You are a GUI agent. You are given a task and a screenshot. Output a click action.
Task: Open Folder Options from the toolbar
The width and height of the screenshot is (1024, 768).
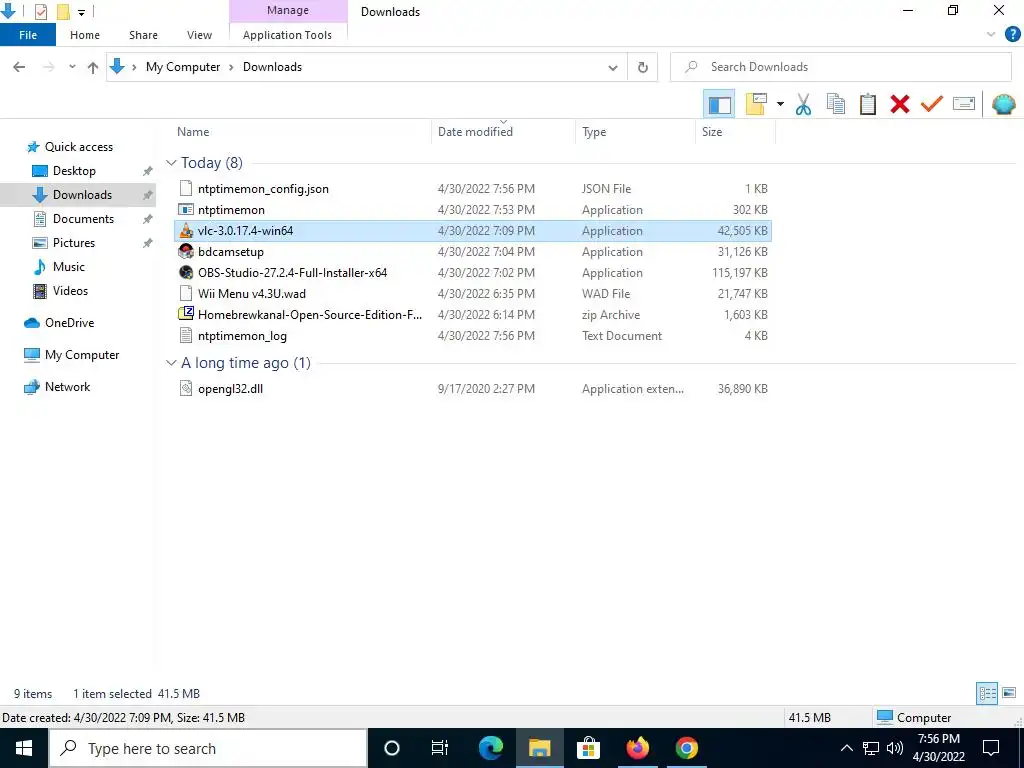coord(756,104)
